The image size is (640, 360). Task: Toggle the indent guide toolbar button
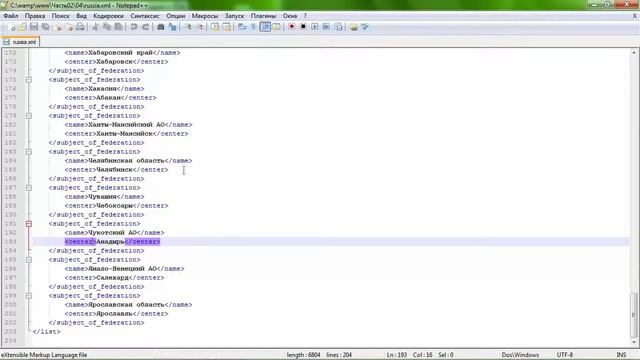click(x=265, y=27)
